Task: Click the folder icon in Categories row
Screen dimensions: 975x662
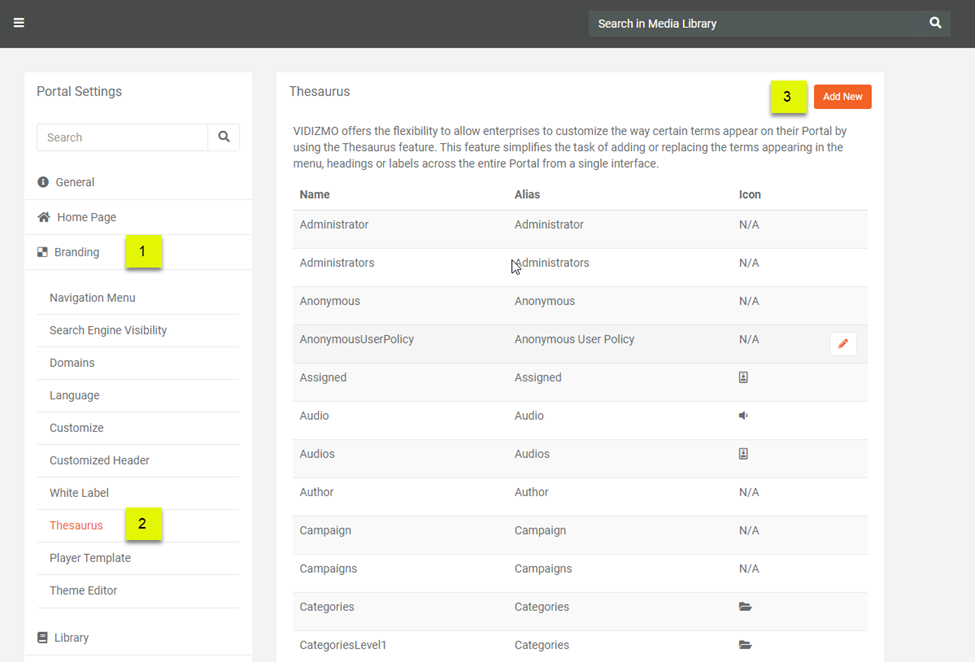Action: tap(745, 607)
